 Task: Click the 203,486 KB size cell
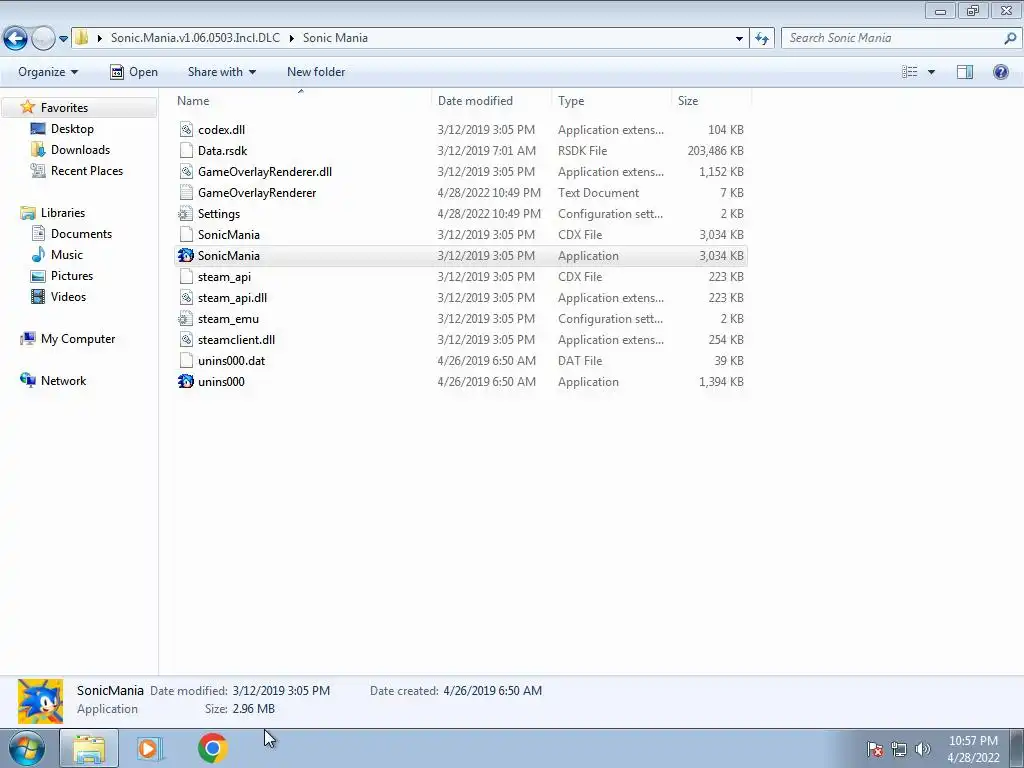pyautogui.click(x=715, y=151)
